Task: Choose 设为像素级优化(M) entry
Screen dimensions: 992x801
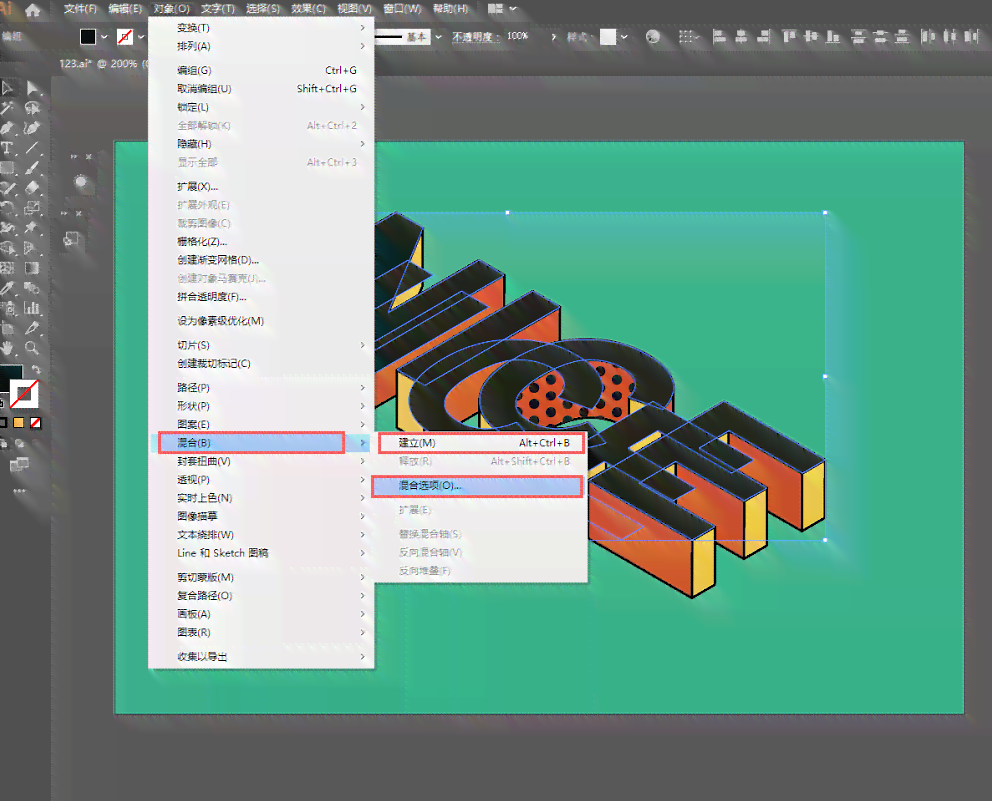Action: click(261, 321)
